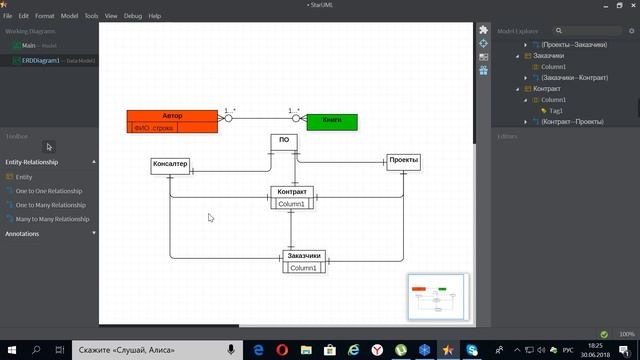Open the Tools menu
The image size is (640, 360).
coord(91,16)
